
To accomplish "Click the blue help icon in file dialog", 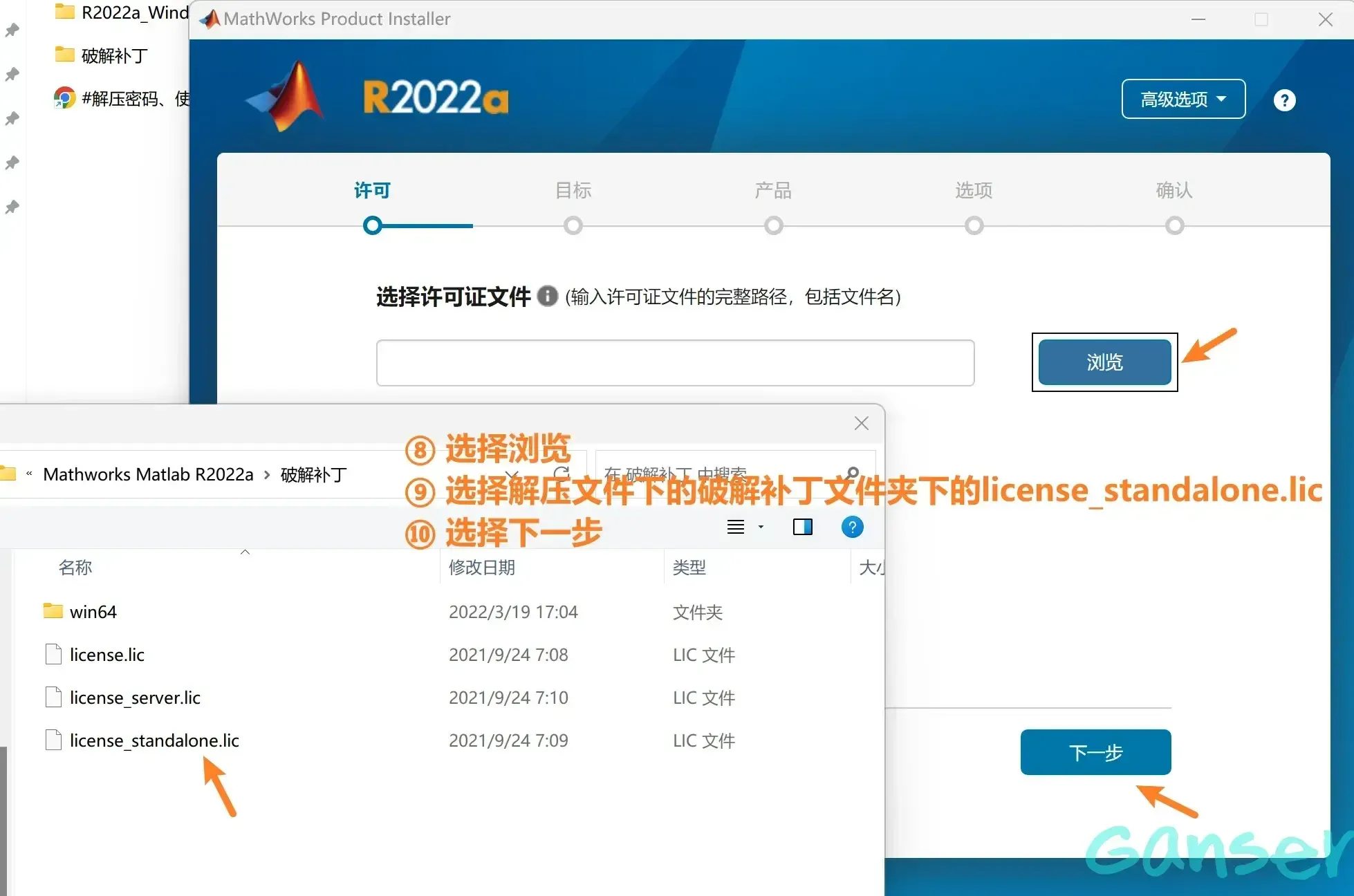I will (x=852, y=527).
